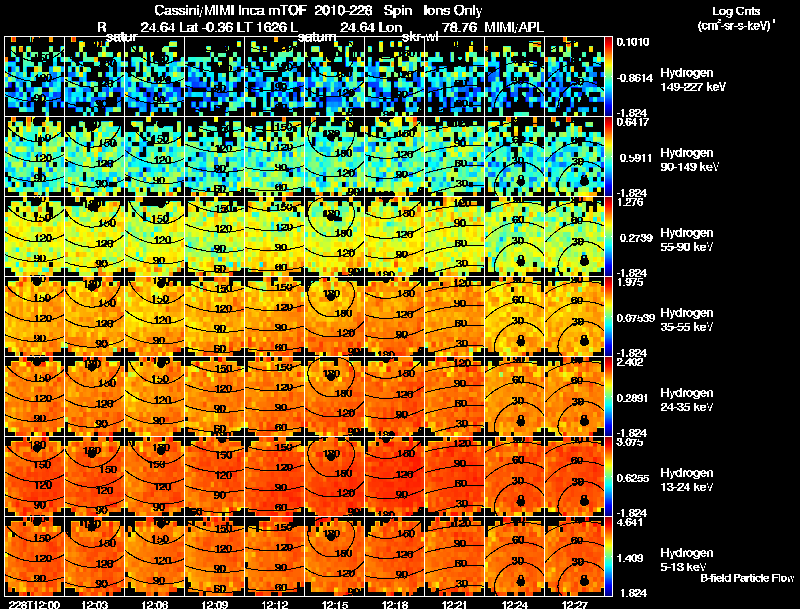This screenshot has width=800, height=609.
Task: Click the 1.276 color scale value
Action: click(630, 202)
